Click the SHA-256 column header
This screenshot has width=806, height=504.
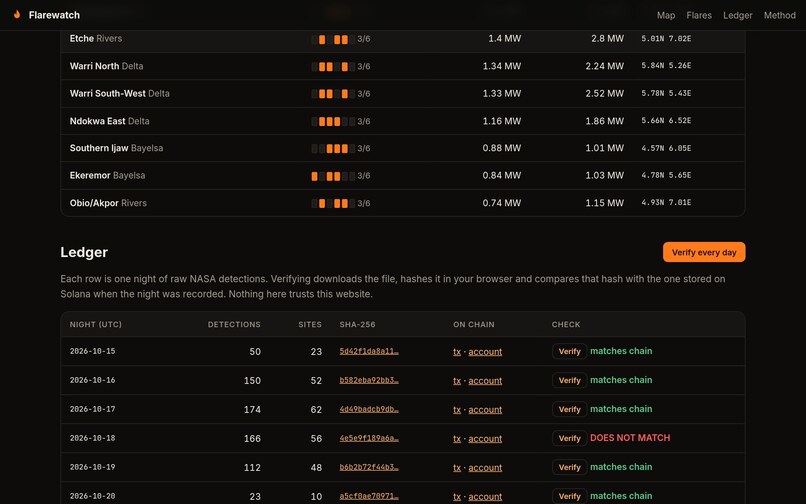tap(357, 325)
